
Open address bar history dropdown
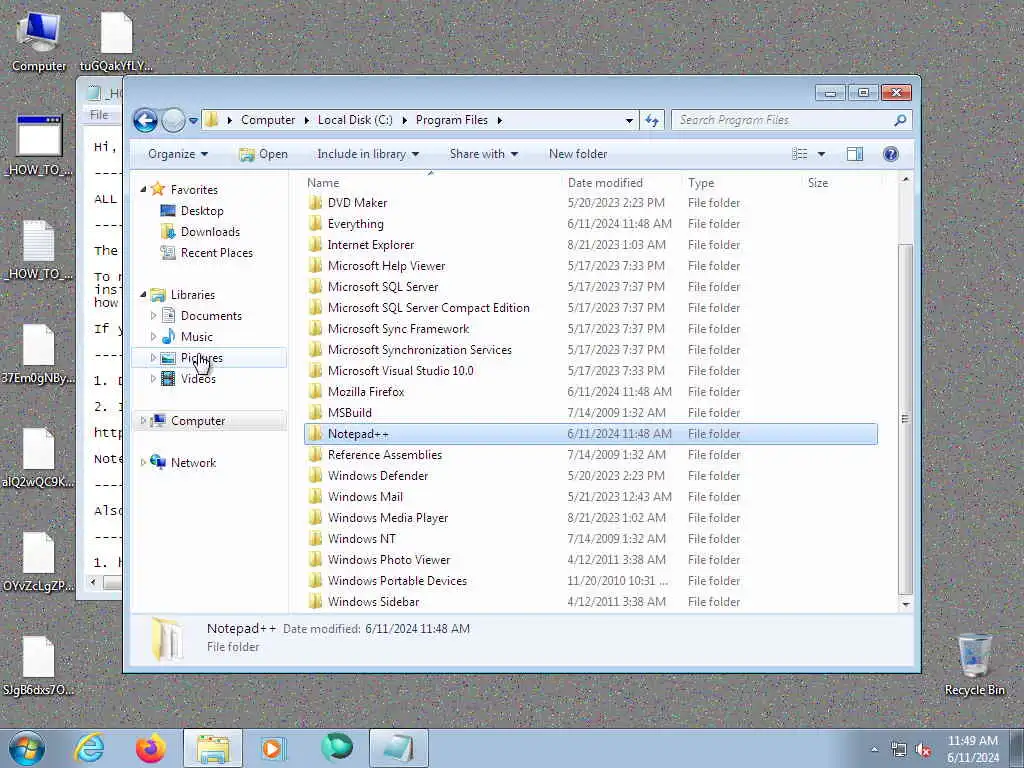(x=629, y=121)
